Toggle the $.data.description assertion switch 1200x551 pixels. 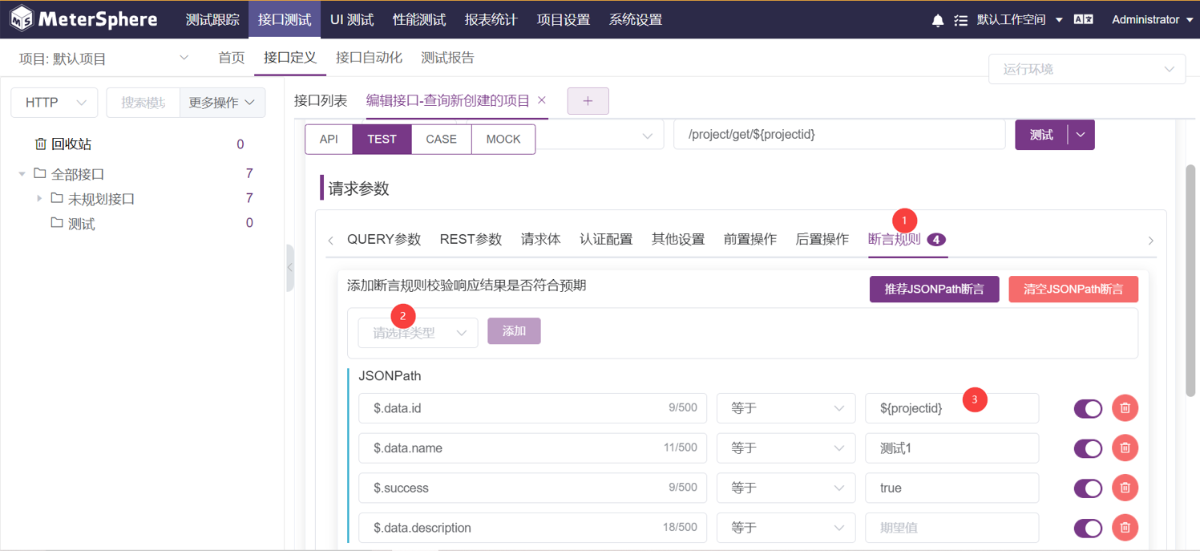(1088, 528)
